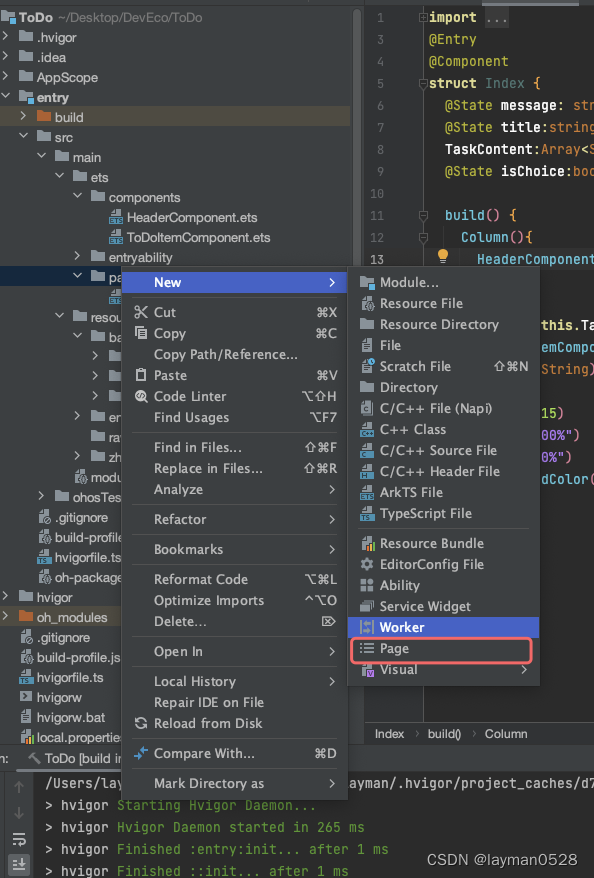Click scroll-to-end icon in build console
594x878 pixels.
[x=18, y=864]
